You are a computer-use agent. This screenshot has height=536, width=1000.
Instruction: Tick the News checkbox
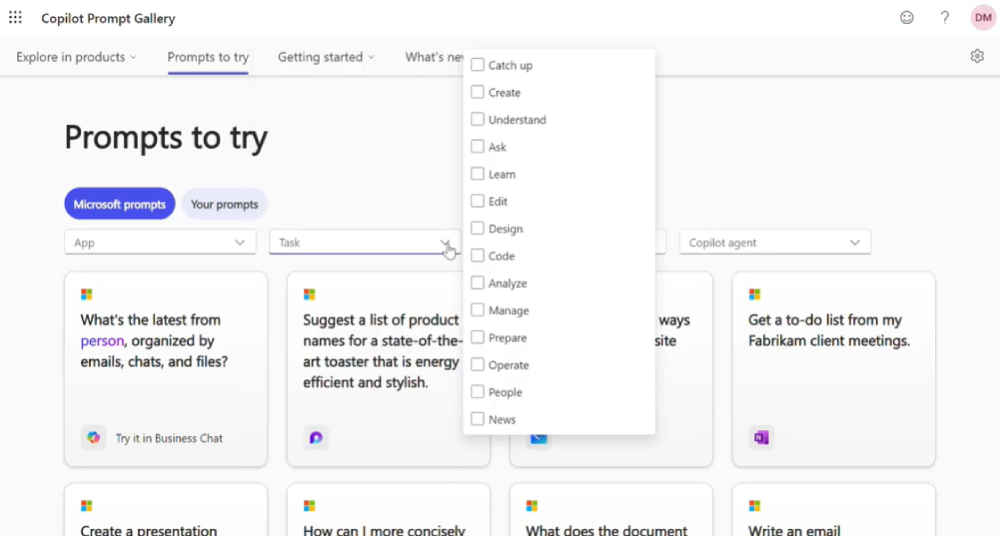[477, 419]
